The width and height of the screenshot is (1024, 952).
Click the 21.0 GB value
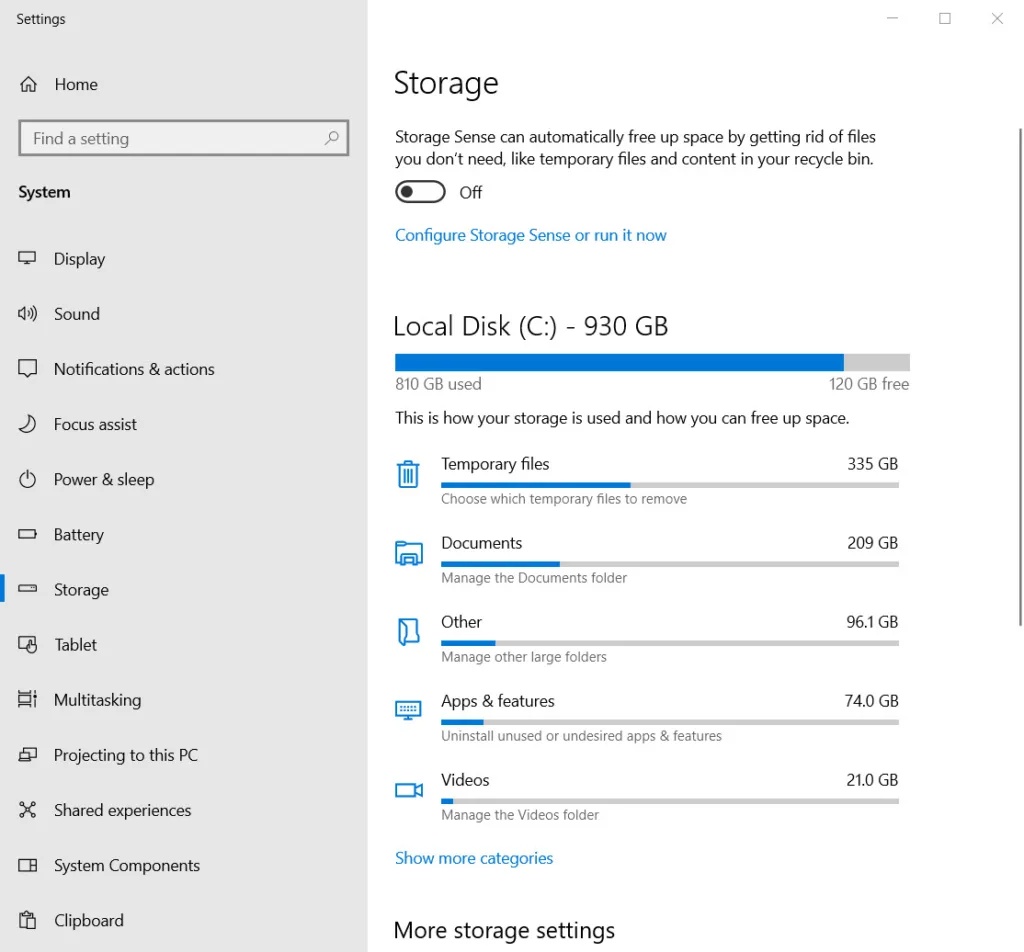point(872,780)
